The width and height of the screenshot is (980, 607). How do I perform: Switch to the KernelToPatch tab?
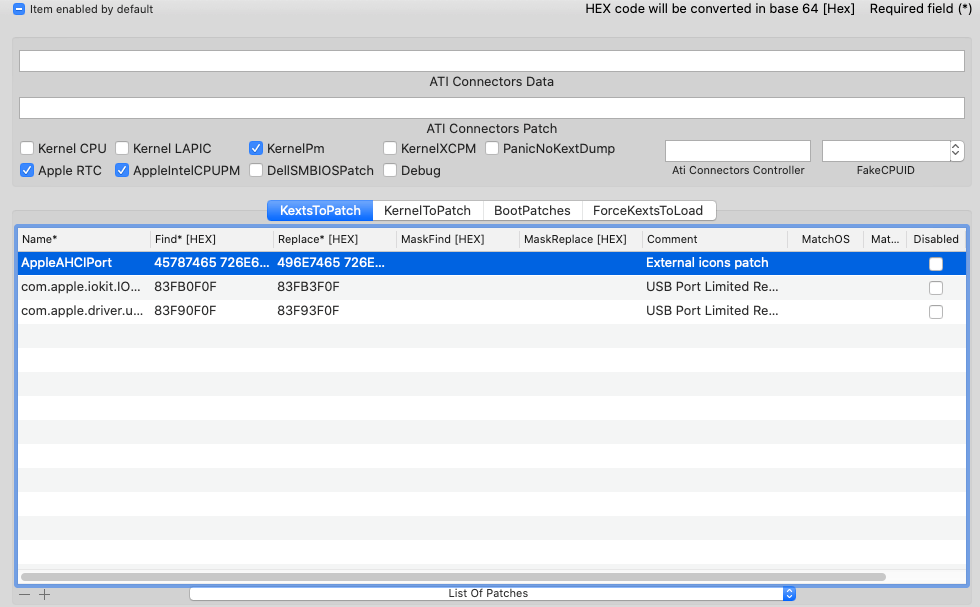coord(427,210)
